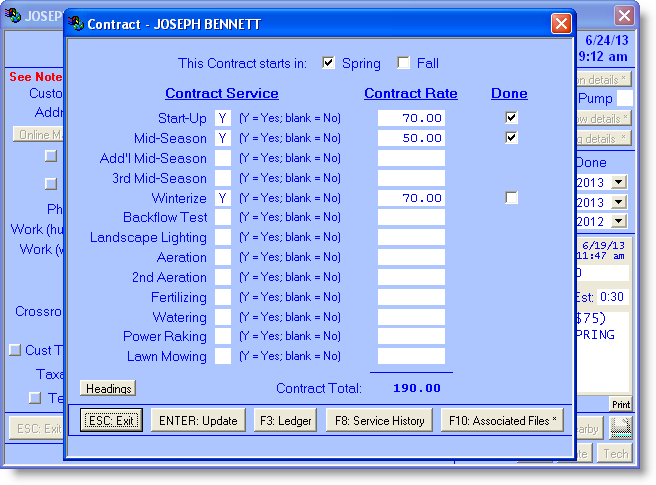Viewport: 656px width, 485px height.
Task: Mark Winterize service as Done
Action: point(512,198)
